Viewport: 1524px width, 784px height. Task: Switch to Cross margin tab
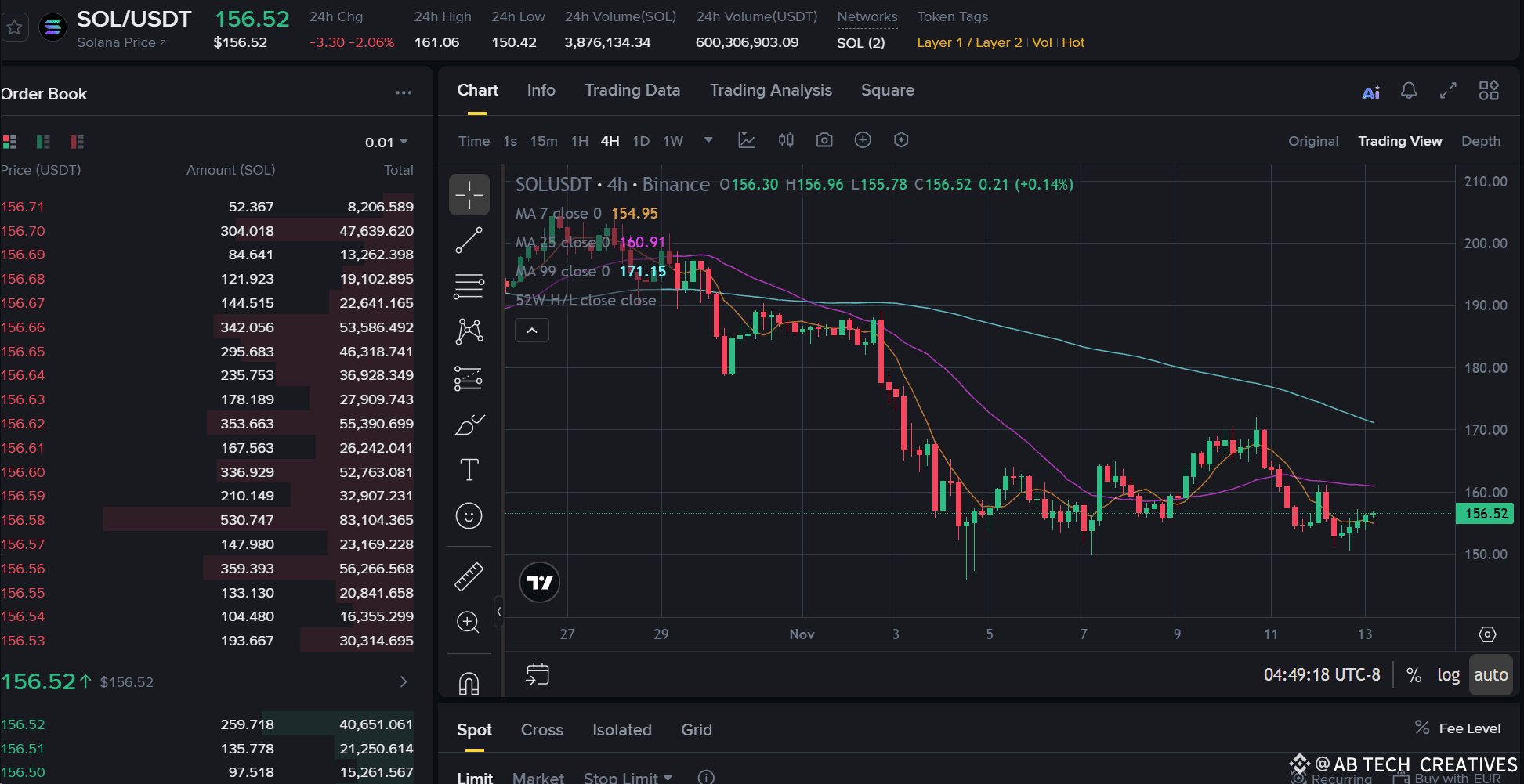coord(542,730)
